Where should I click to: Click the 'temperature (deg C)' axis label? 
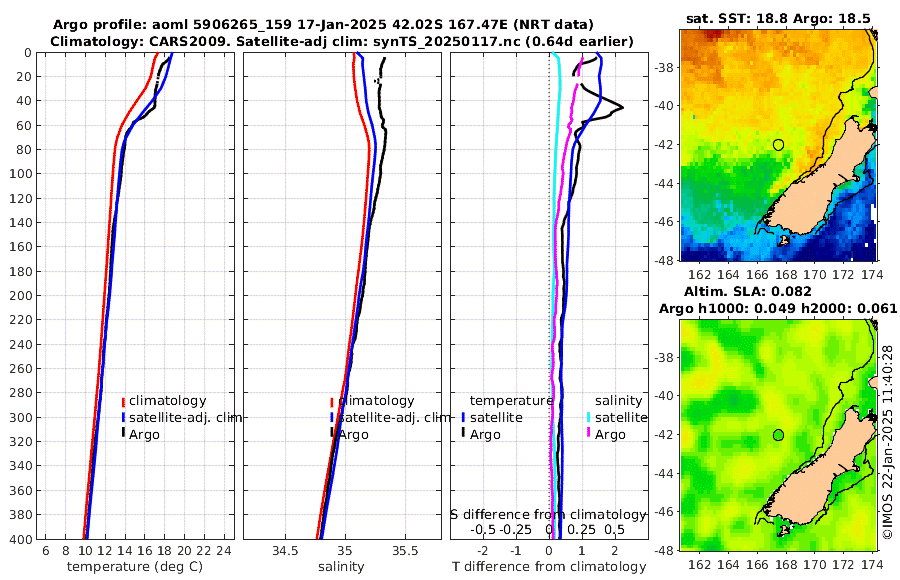click(x=135, y=567)
